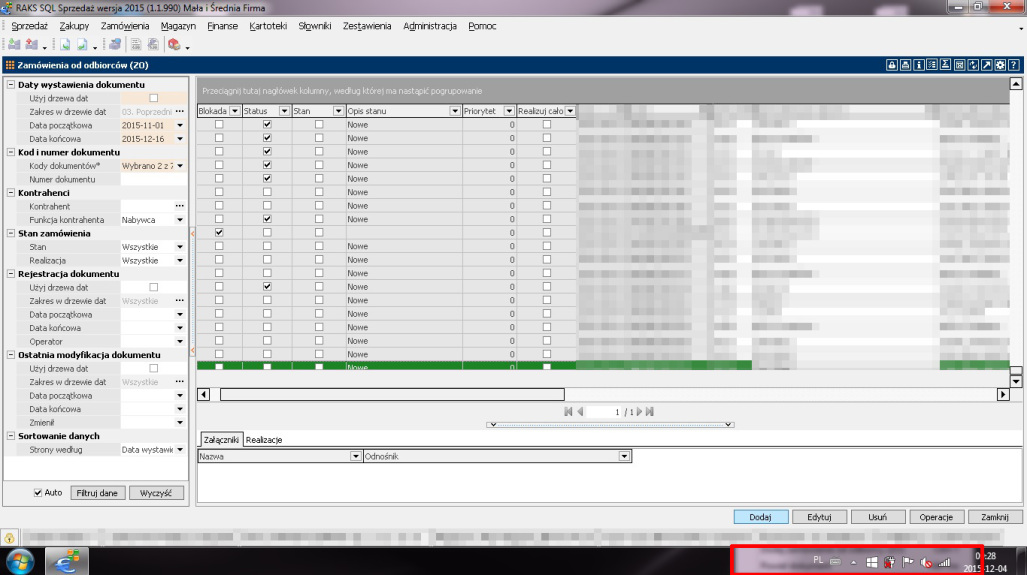
Task: Click the second document with green arrow icon
Action: tap(82, 45)
